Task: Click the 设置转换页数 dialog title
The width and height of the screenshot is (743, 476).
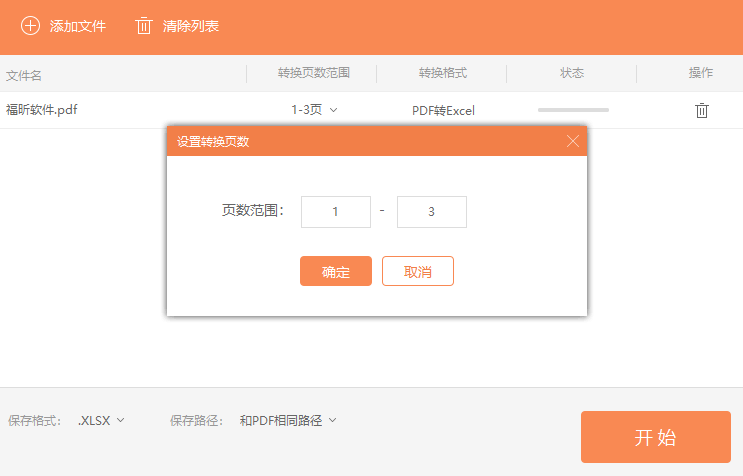Action: pyautogui.click(x=213, y=142)
